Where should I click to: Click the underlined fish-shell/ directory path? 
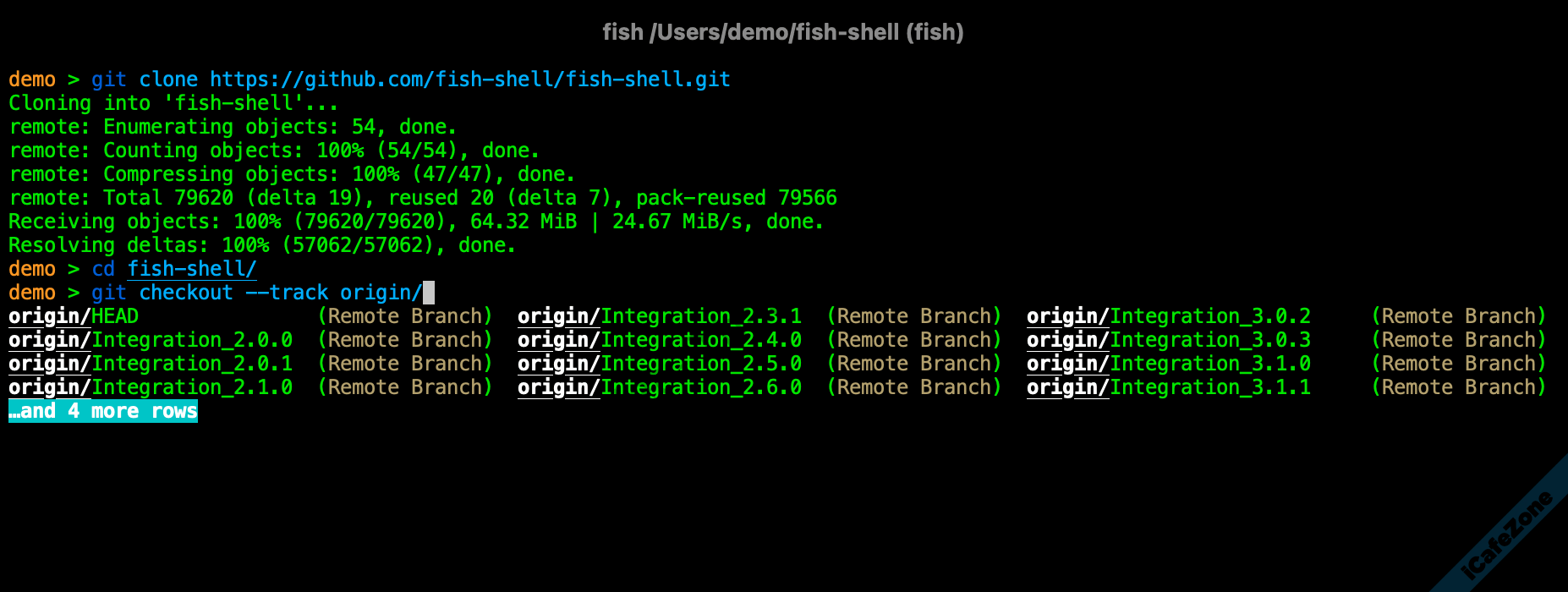click(192, 269)
